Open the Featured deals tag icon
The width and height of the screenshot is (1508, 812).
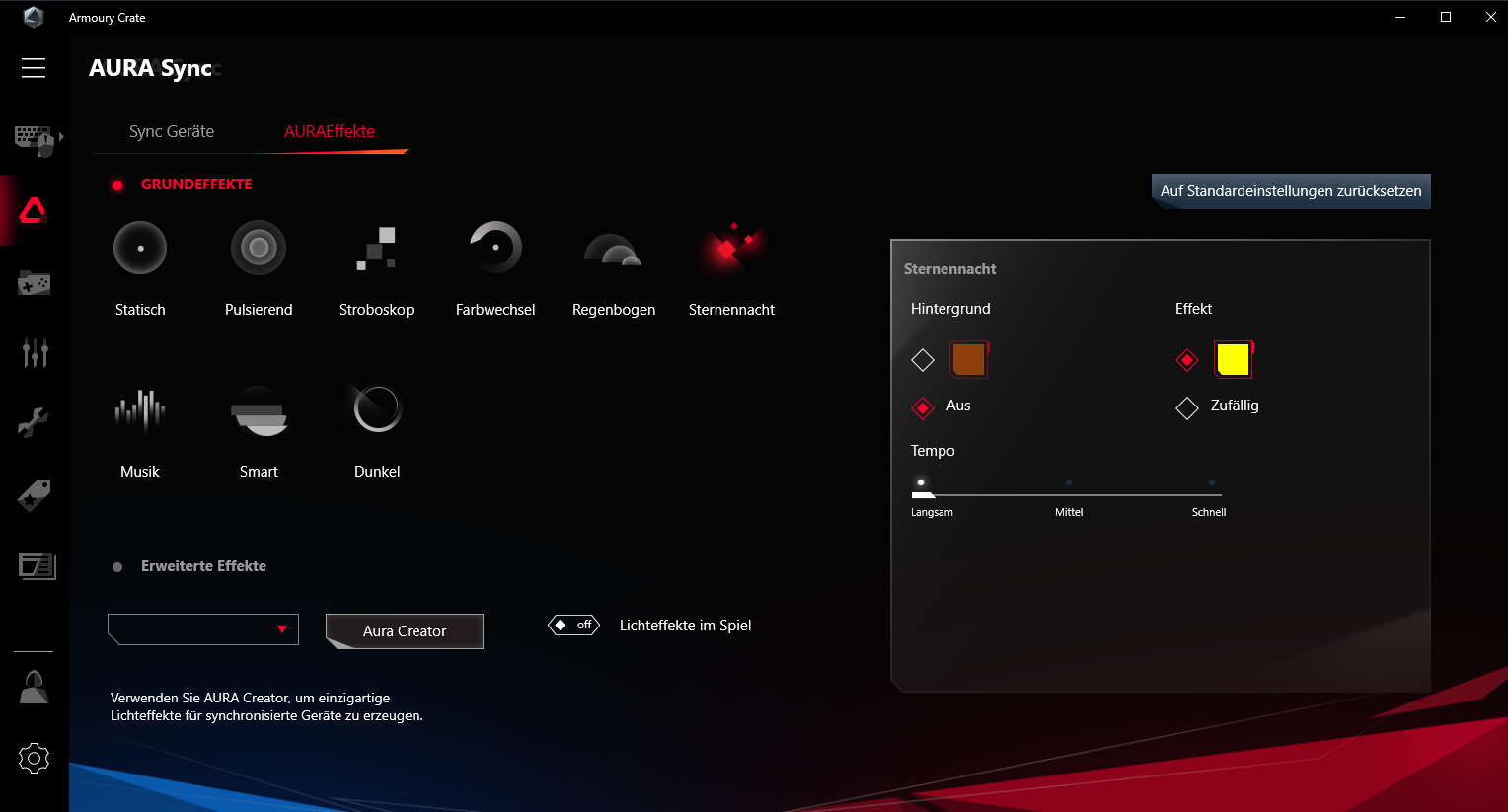(x=34, y=495)
